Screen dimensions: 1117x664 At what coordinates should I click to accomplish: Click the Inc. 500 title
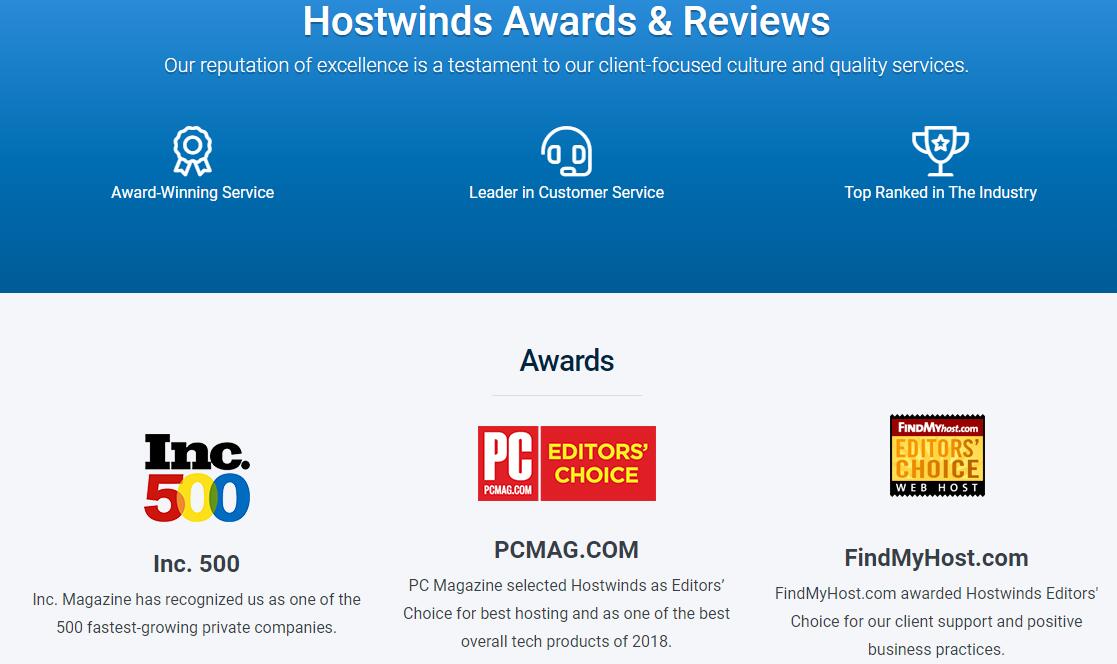pyautogui.click(x=197, y=564)
